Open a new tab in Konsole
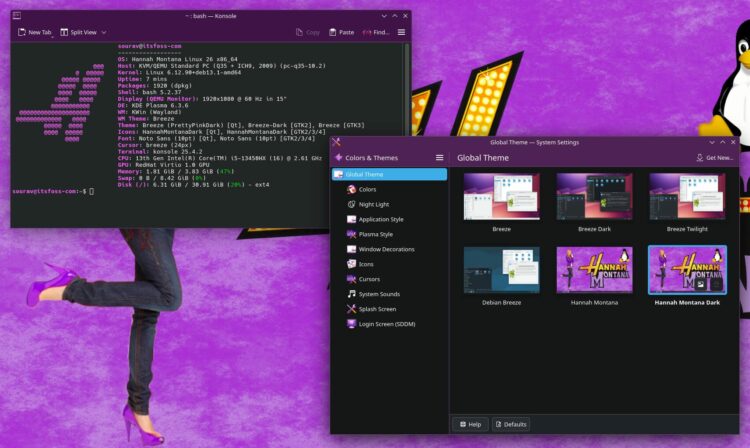 34,32
